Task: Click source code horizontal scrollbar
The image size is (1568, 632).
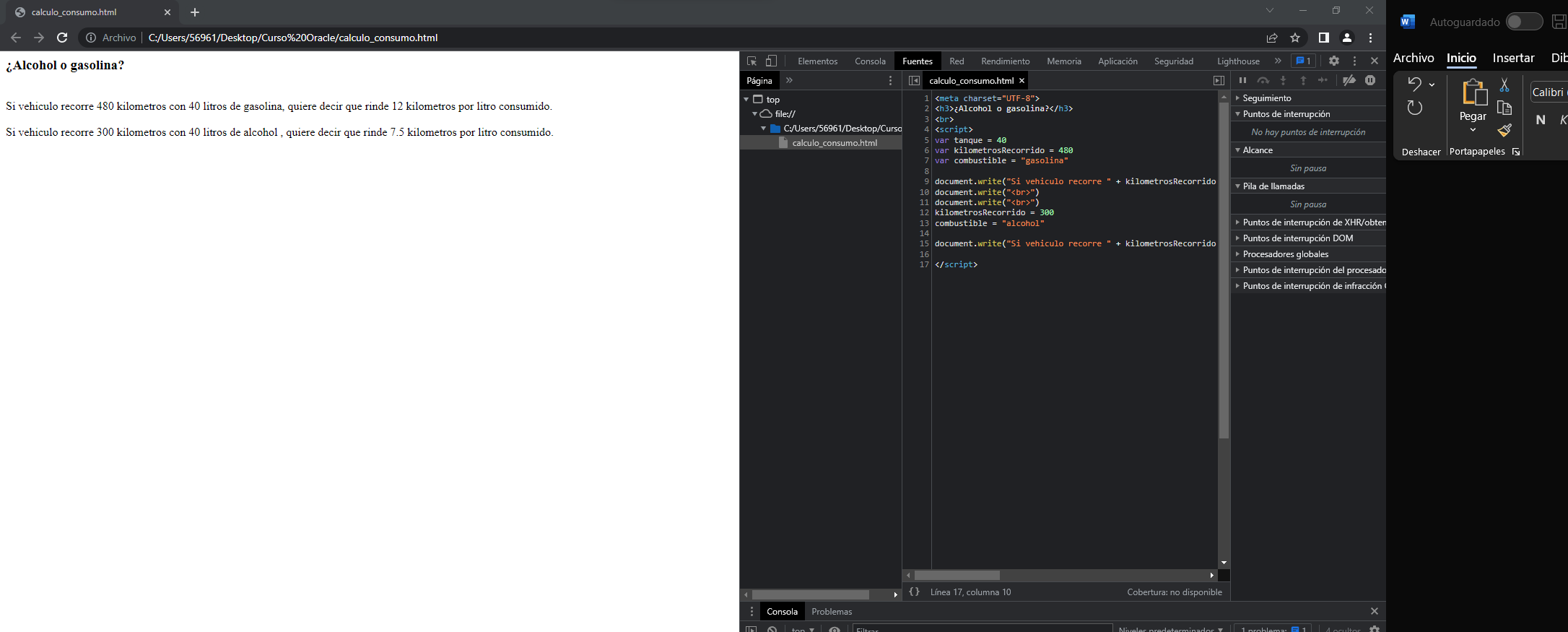Action: pyautogui.click(x=957, y=576)
